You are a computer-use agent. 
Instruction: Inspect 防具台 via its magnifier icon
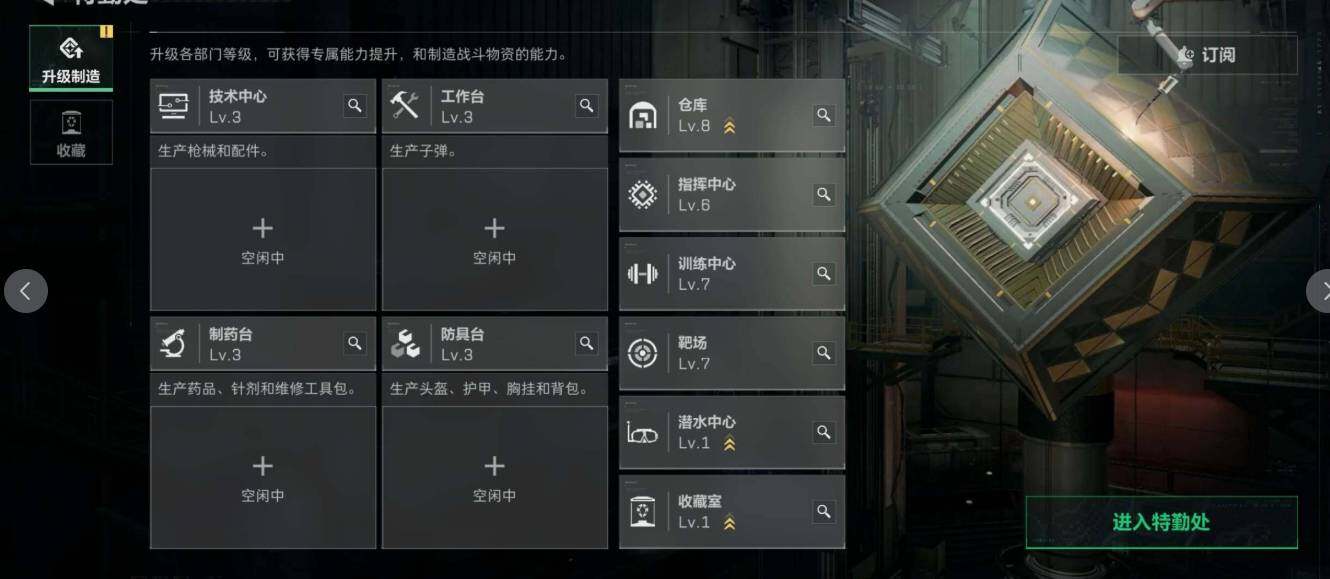pos(587,343)
